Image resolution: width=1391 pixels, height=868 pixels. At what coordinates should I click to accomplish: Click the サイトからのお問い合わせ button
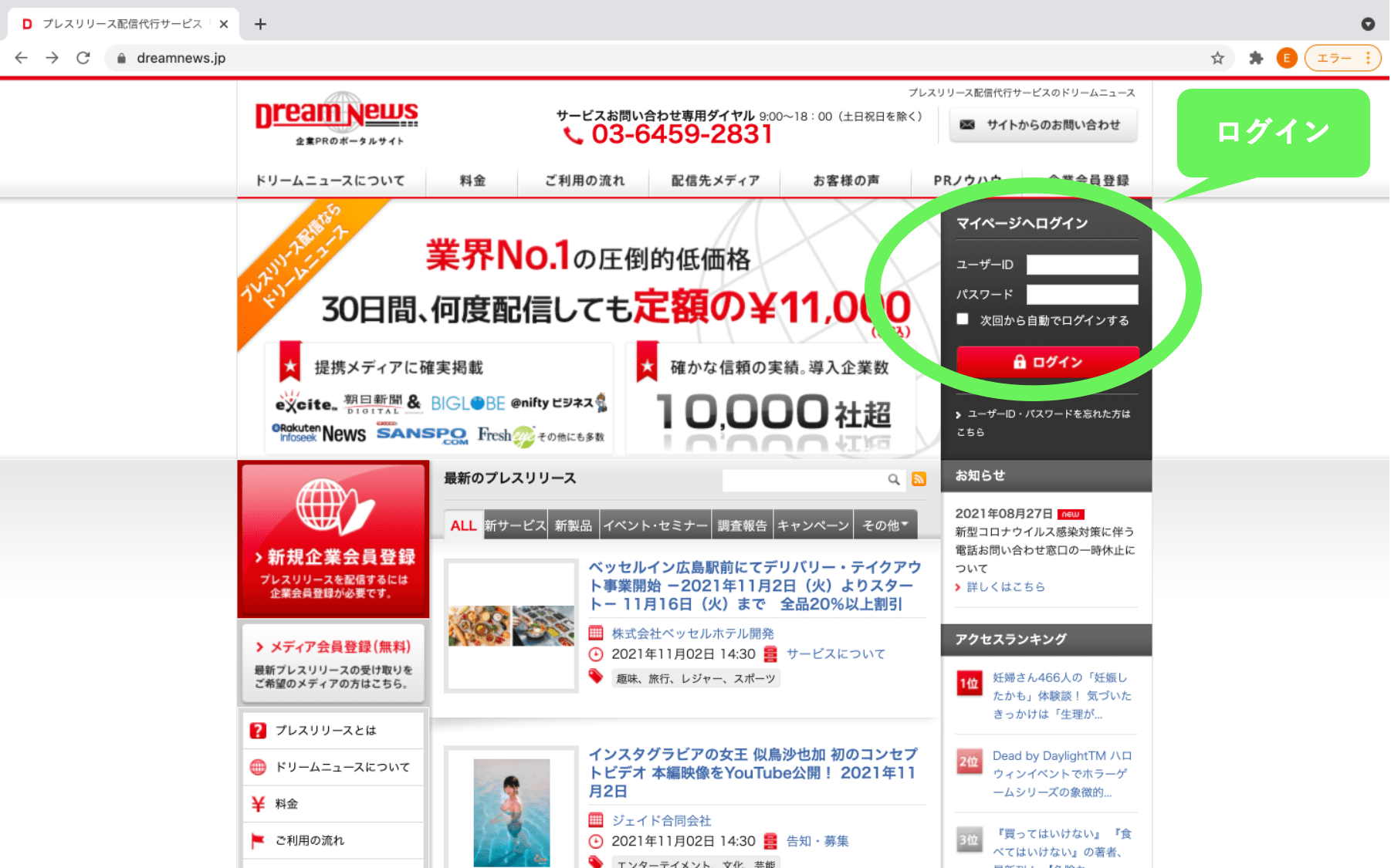(x=1043, y=125)
